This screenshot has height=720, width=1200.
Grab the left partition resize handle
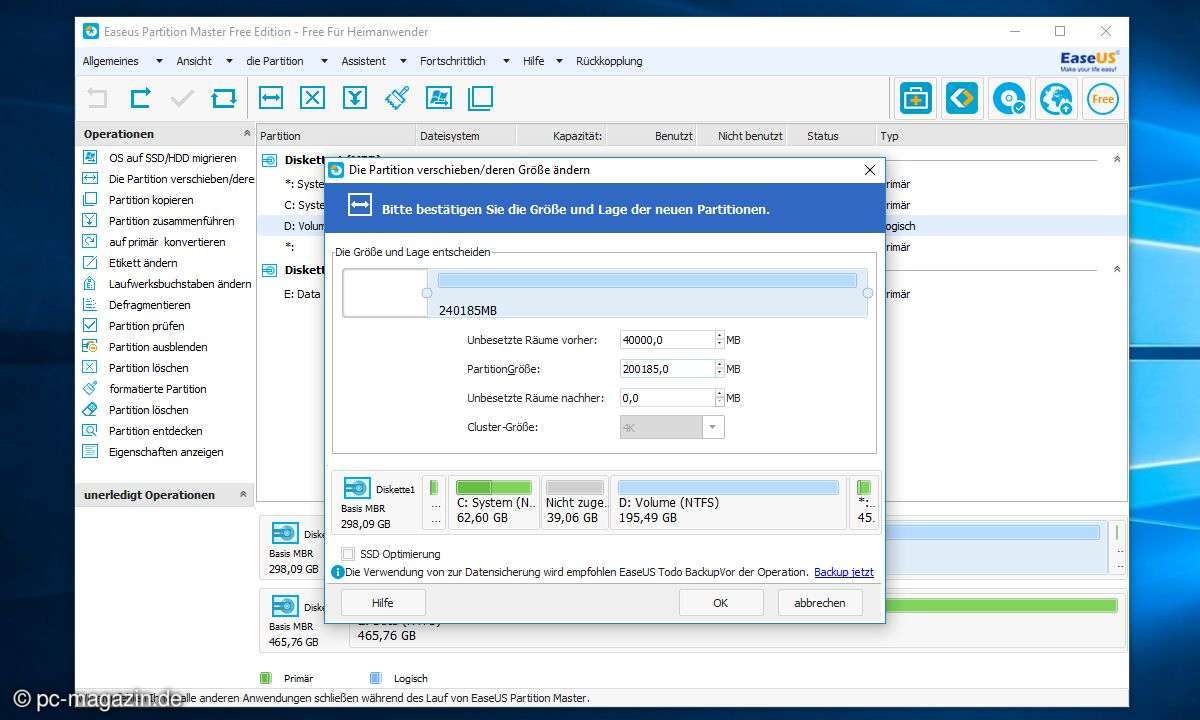[x=427, y=293]
